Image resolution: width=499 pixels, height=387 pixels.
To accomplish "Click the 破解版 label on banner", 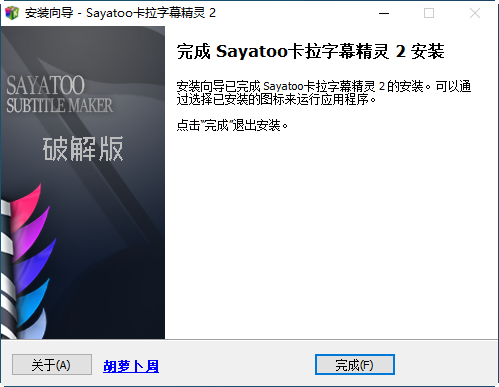I will (x=83, y=149).
